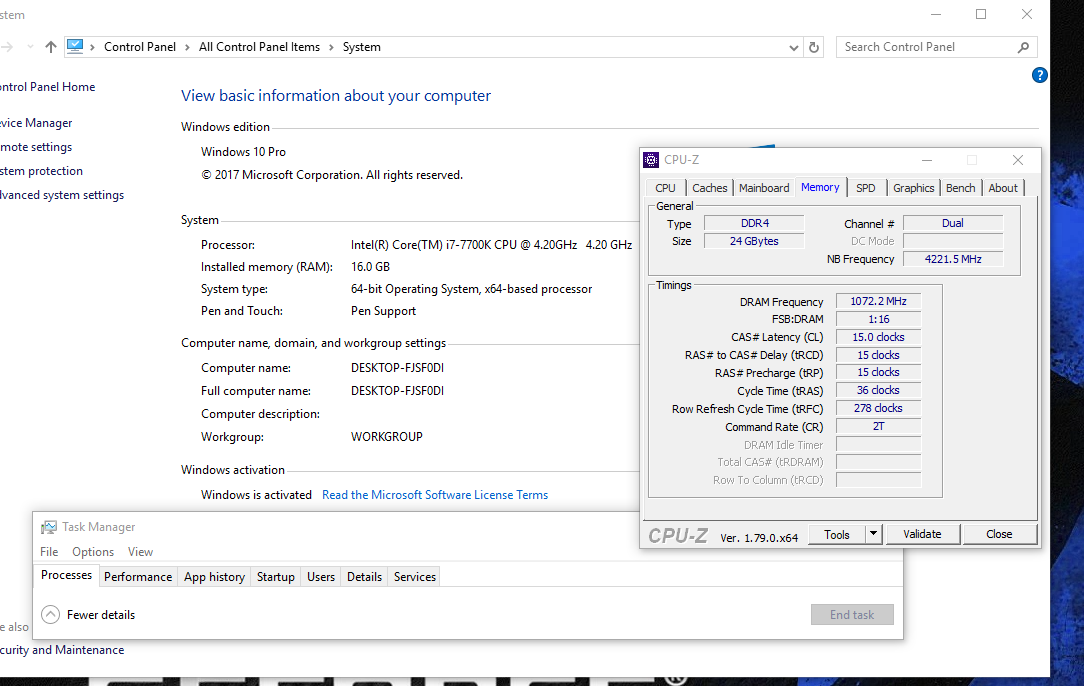Click the Tools button in CPU-Z
The width and height of the screenshot is (1084, 686).
[837, 534]
